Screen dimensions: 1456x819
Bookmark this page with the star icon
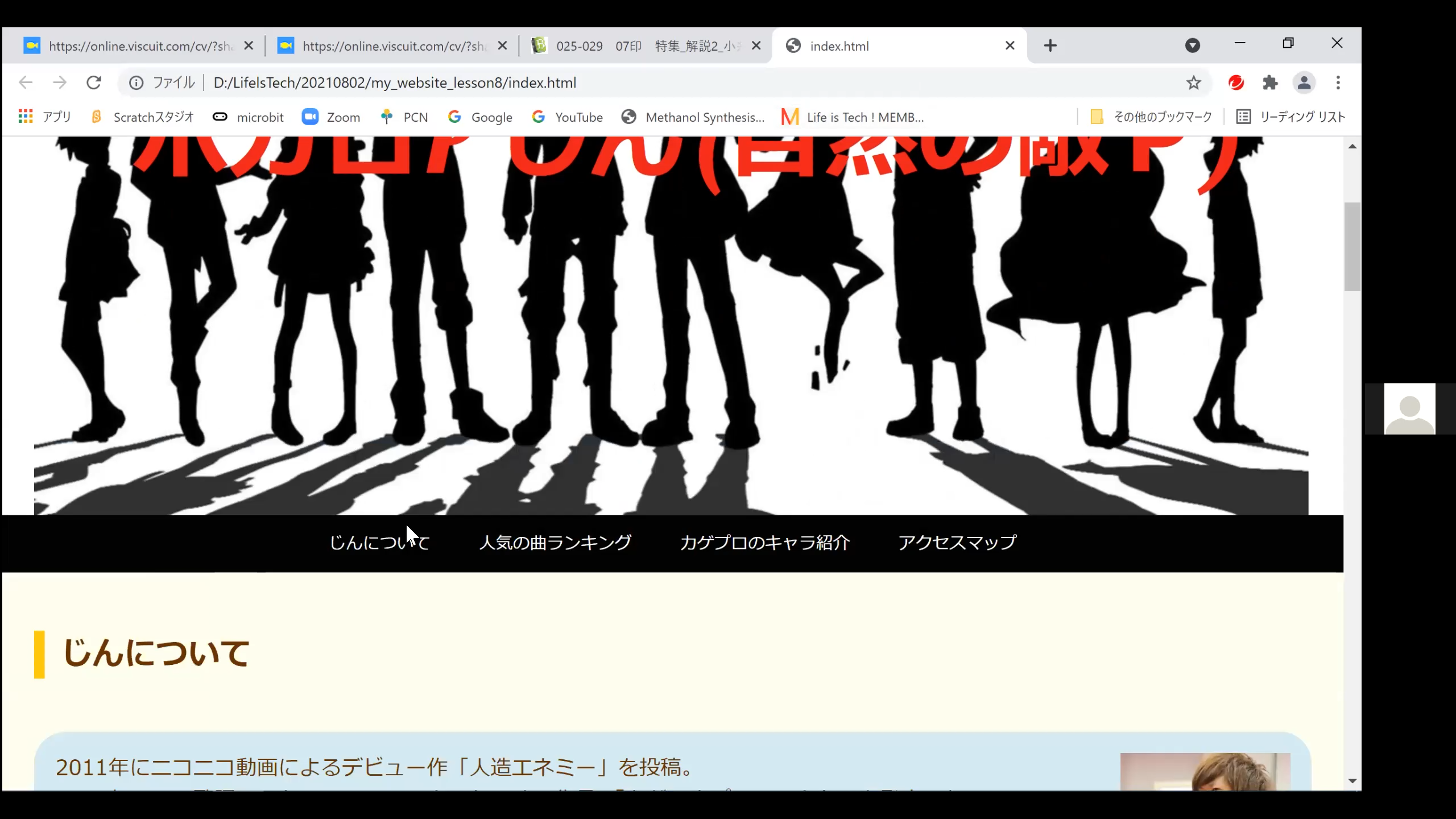pos(1193,83)
